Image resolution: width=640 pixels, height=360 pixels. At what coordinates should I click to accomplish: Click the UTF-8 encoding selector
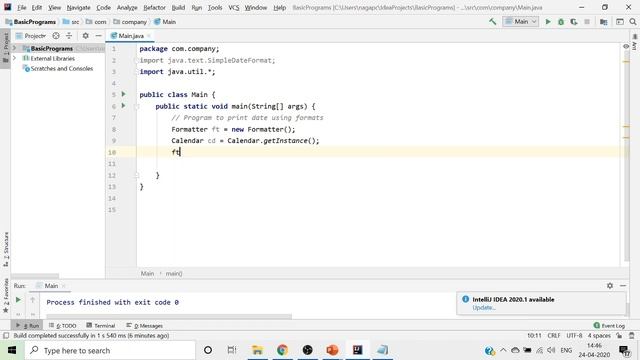[574, 336]
